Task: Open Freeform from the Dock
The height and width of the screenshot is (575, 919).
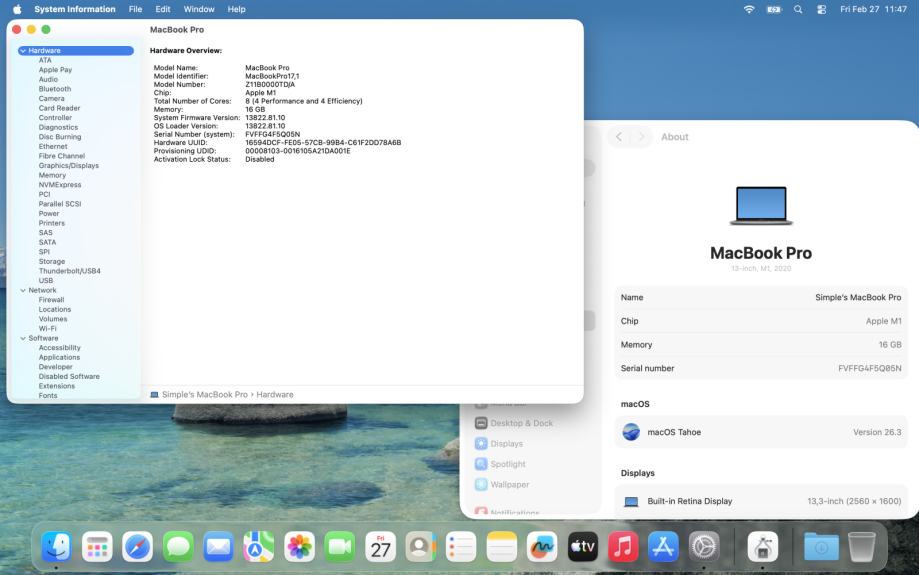Action: click(x=542, y=546)
